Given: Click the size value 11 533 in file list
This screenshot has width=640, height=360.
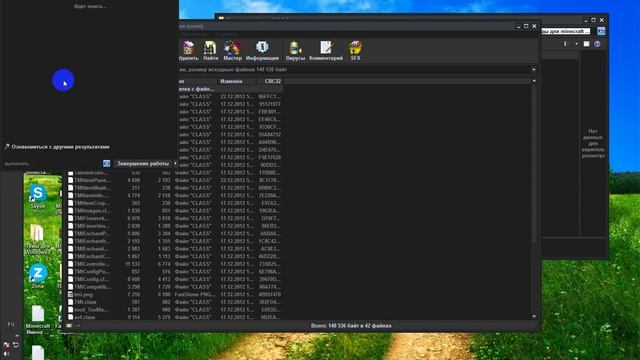Looking at the screenshot, I should [x=133, y=264].
